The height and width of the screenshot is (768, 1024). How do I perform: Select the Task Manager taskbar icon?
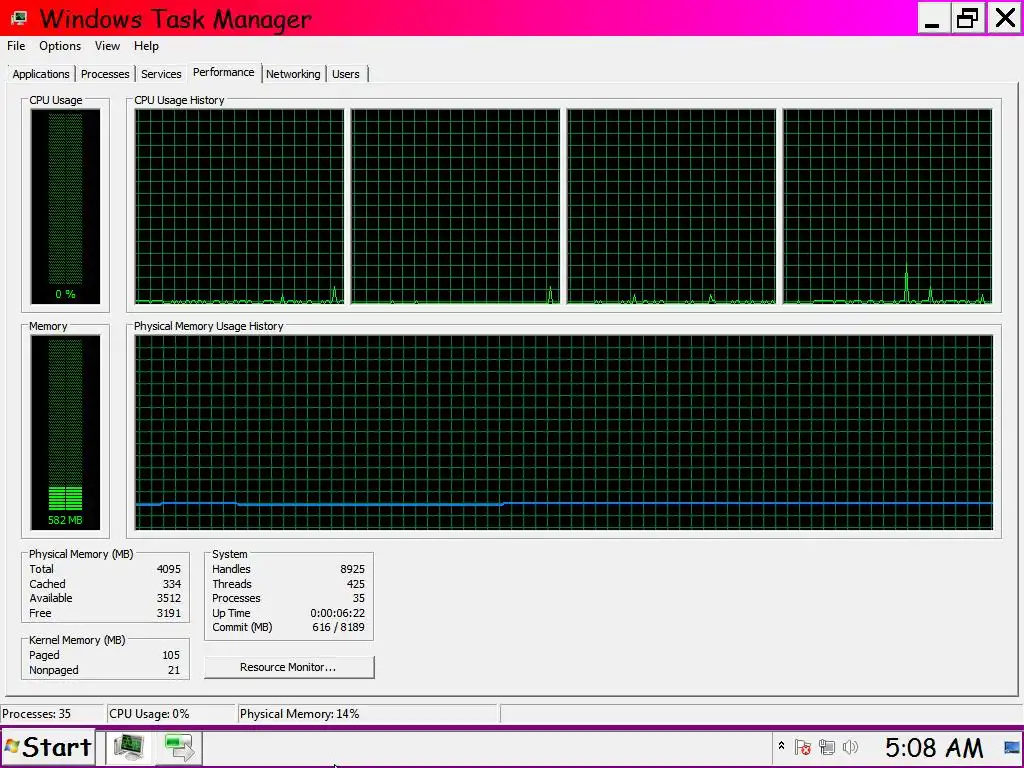coord(128,747)
